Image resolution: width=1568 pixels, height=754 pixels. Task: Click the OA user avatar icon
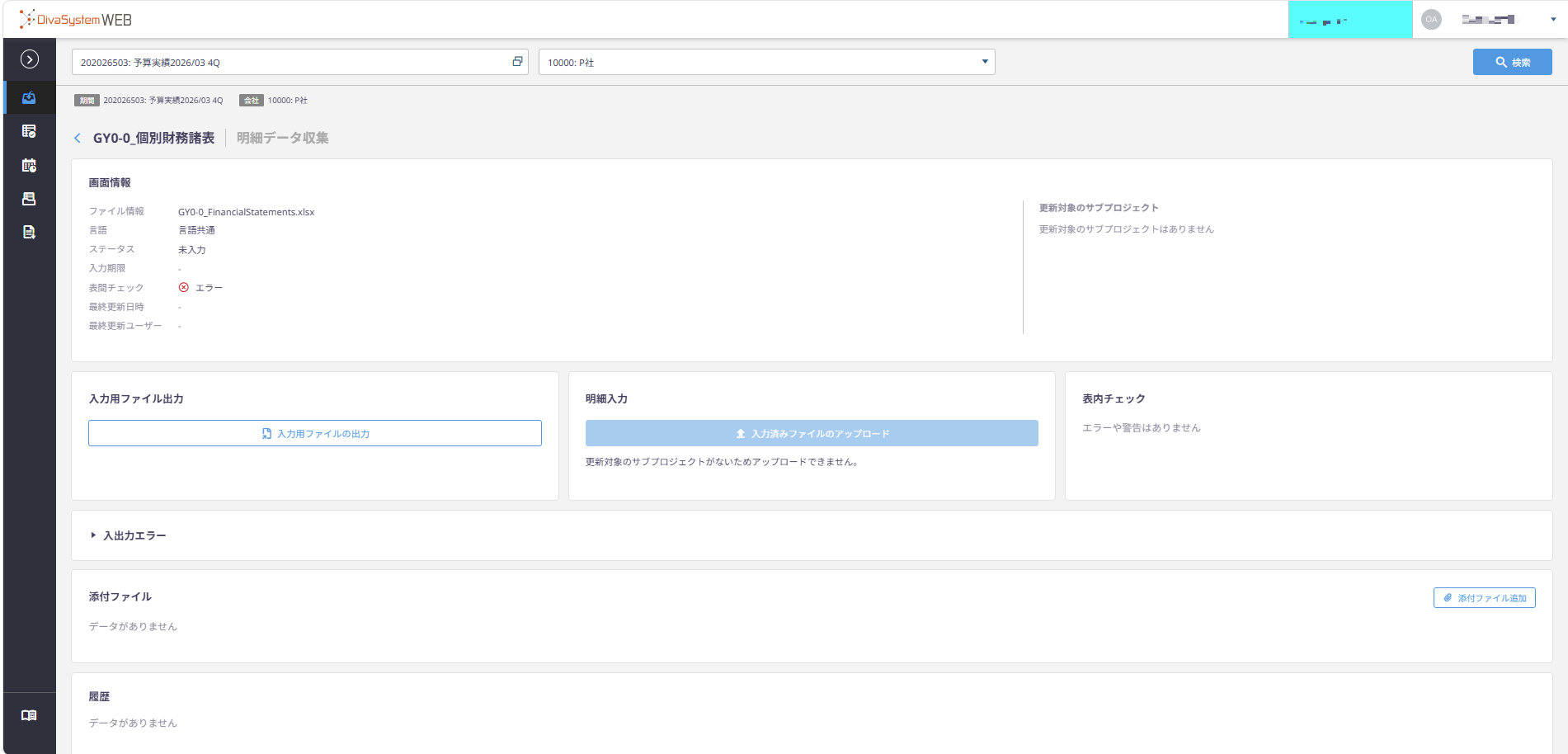point(1431,20)
